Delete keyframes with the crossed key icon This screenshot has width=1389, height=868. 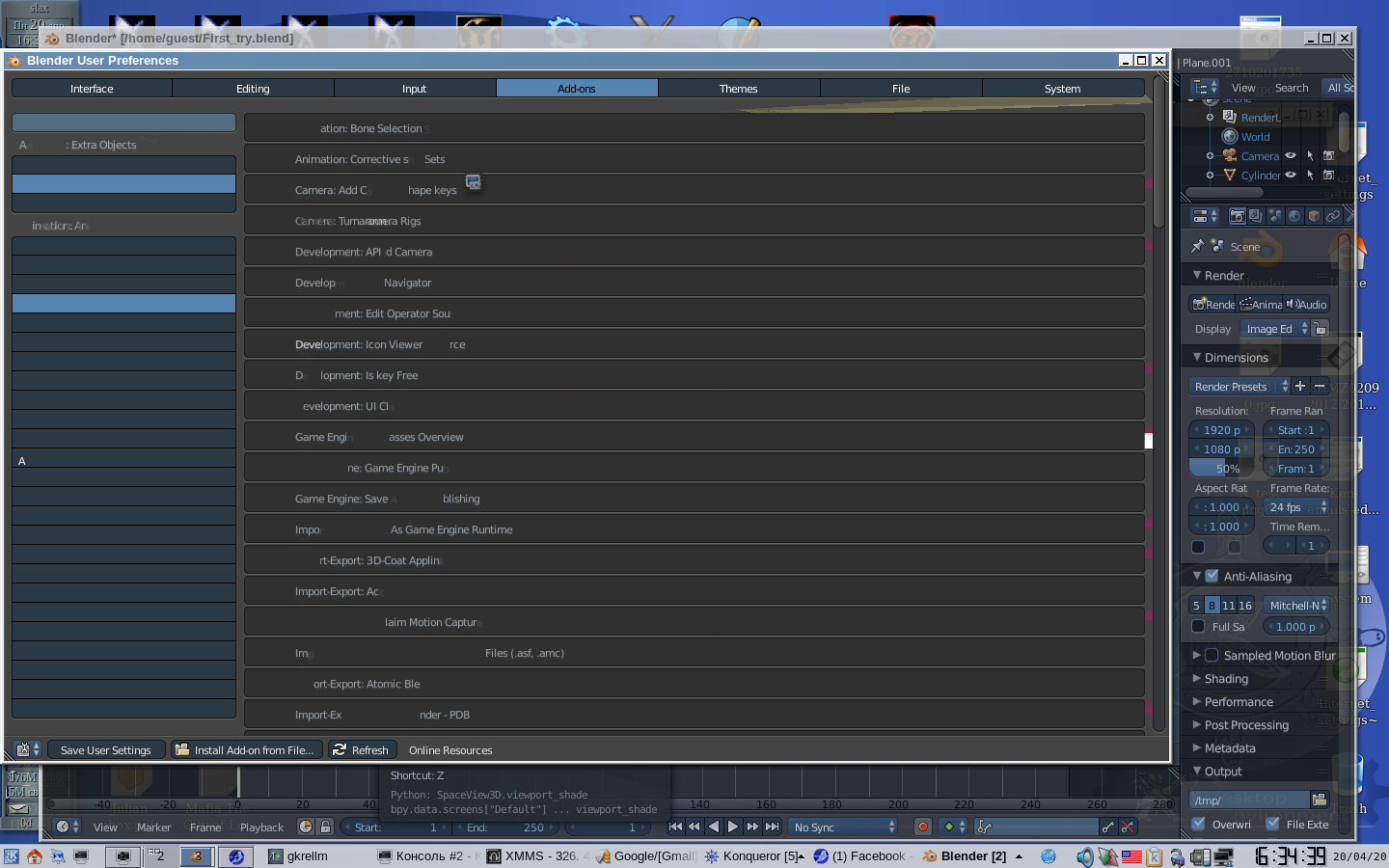click(1127, 827)
